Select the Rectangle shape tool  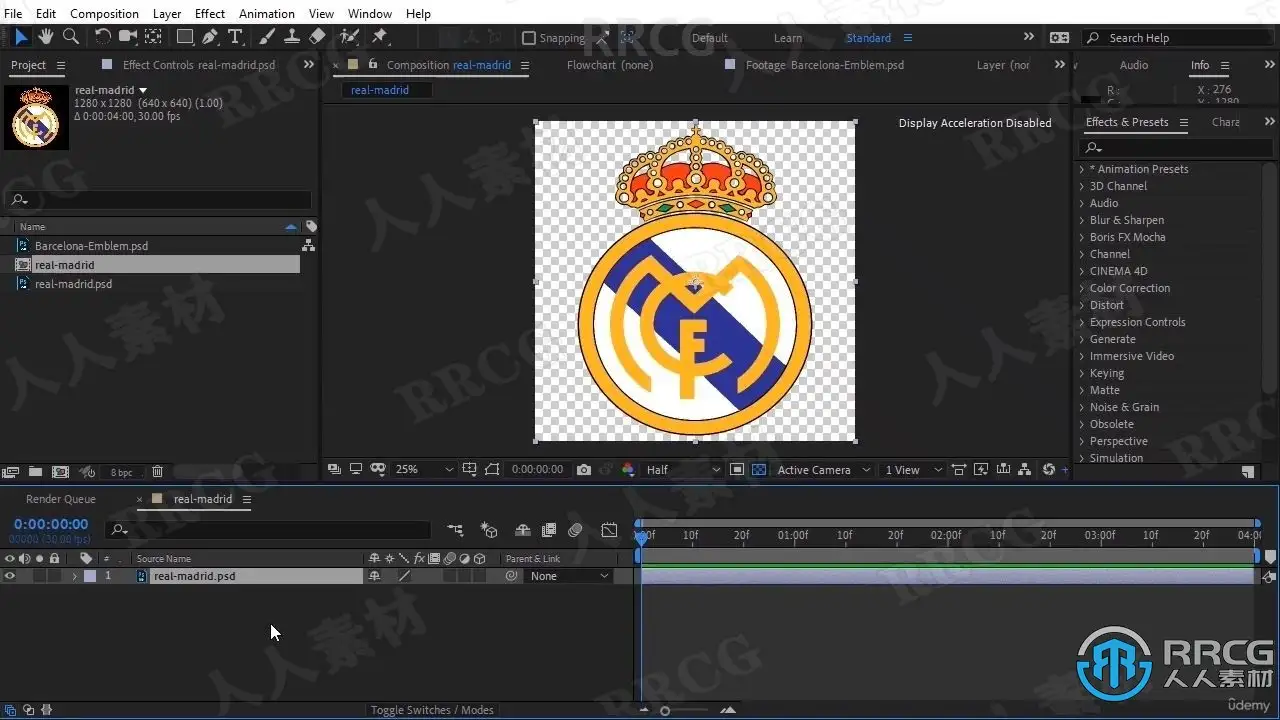tap(185, 37)
